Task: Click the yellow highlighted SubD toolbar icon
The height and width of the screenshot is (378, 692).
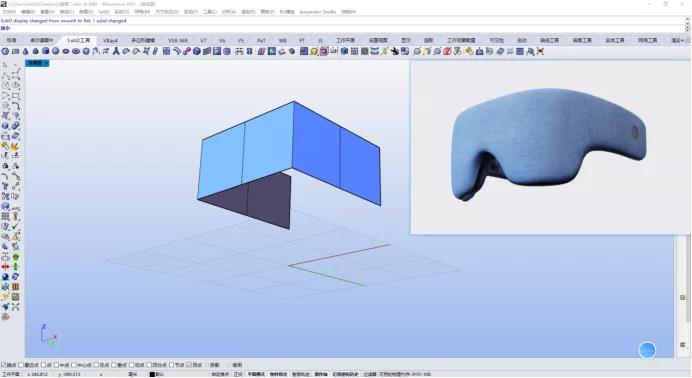Action: (x=314, y=51)
